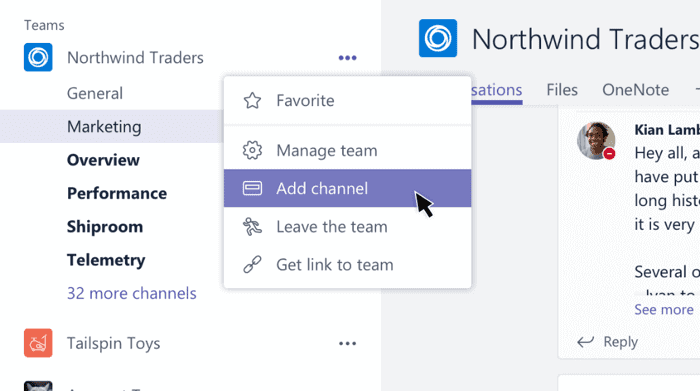Click the Northwind Traders header title
This screenshot has width=700, height=391.
pyautogui.click(x=585, y=39)
